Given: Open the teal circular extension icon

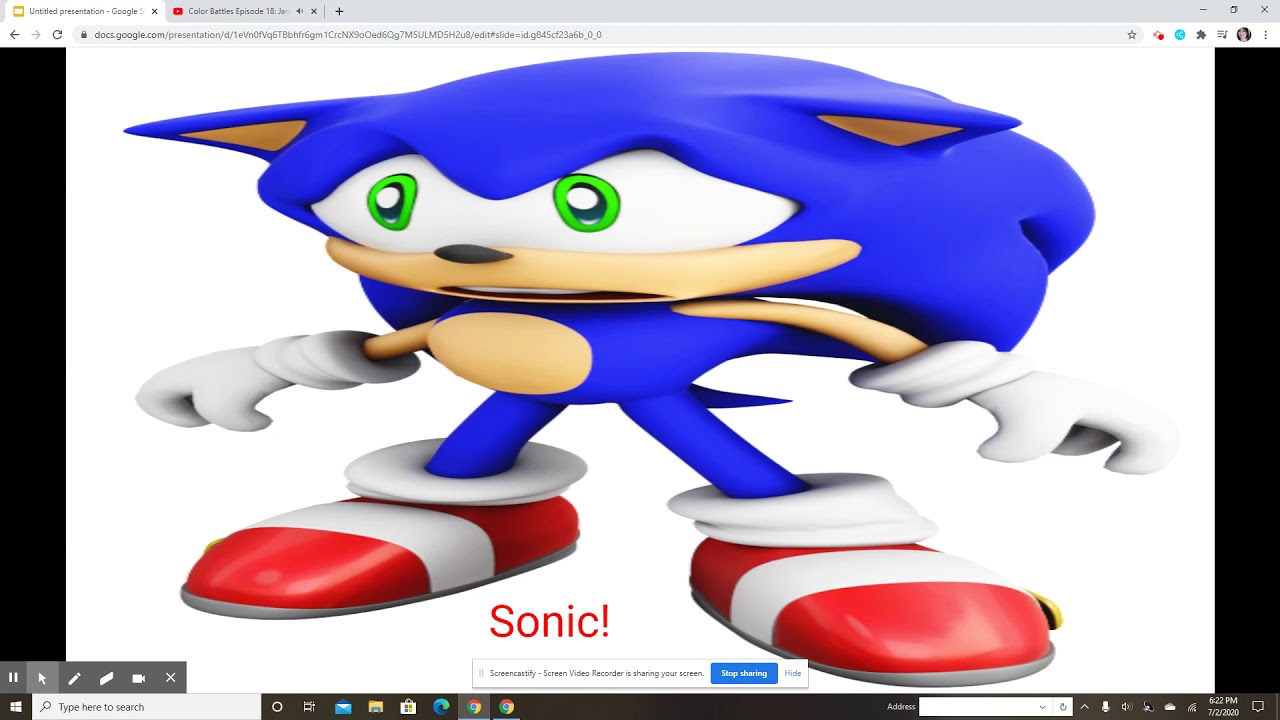Looking at the screenshot, I should pos(1180,35).
